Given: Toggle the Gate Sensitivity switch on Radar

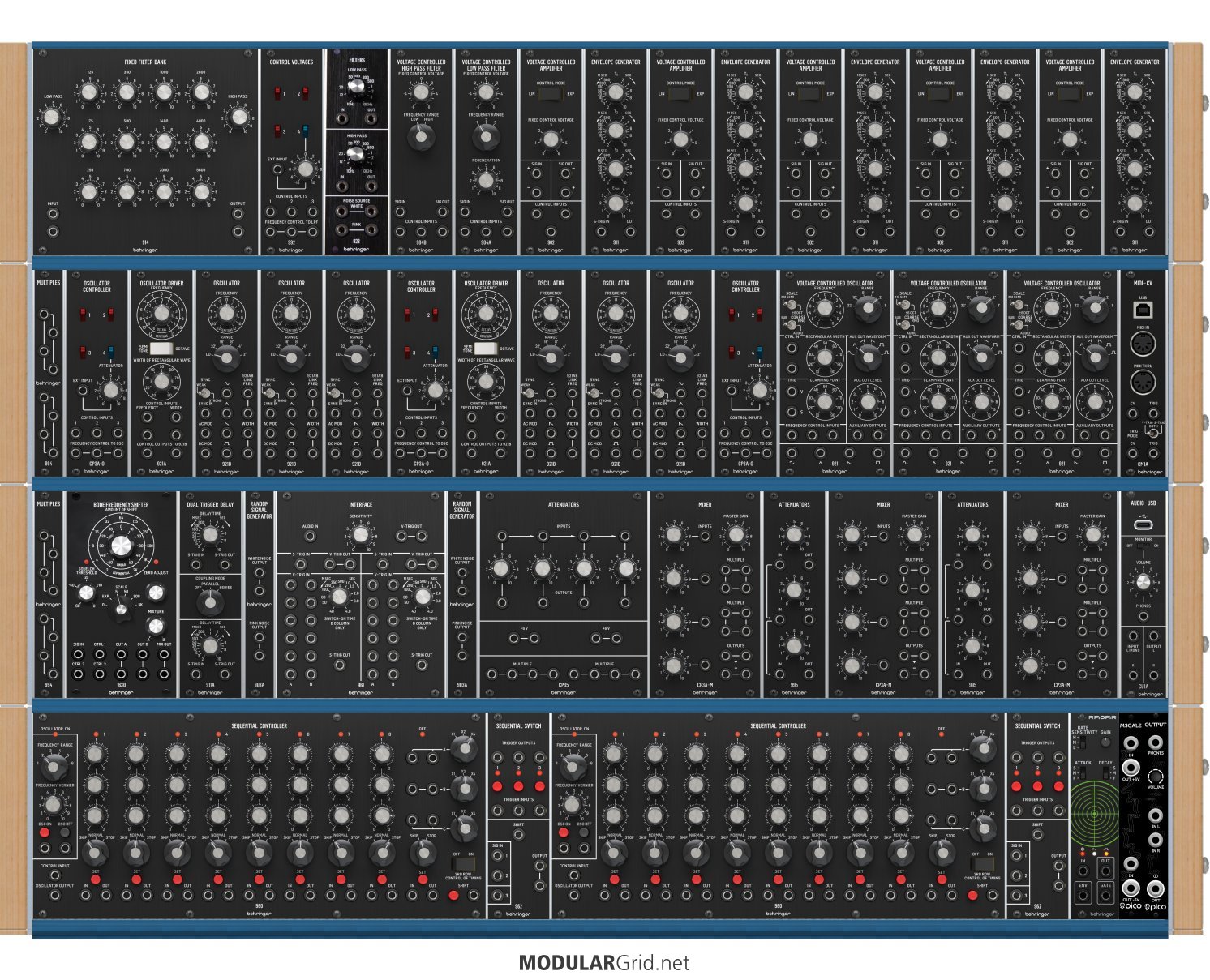Looking at the screenshot, I should pos(1081,741).
